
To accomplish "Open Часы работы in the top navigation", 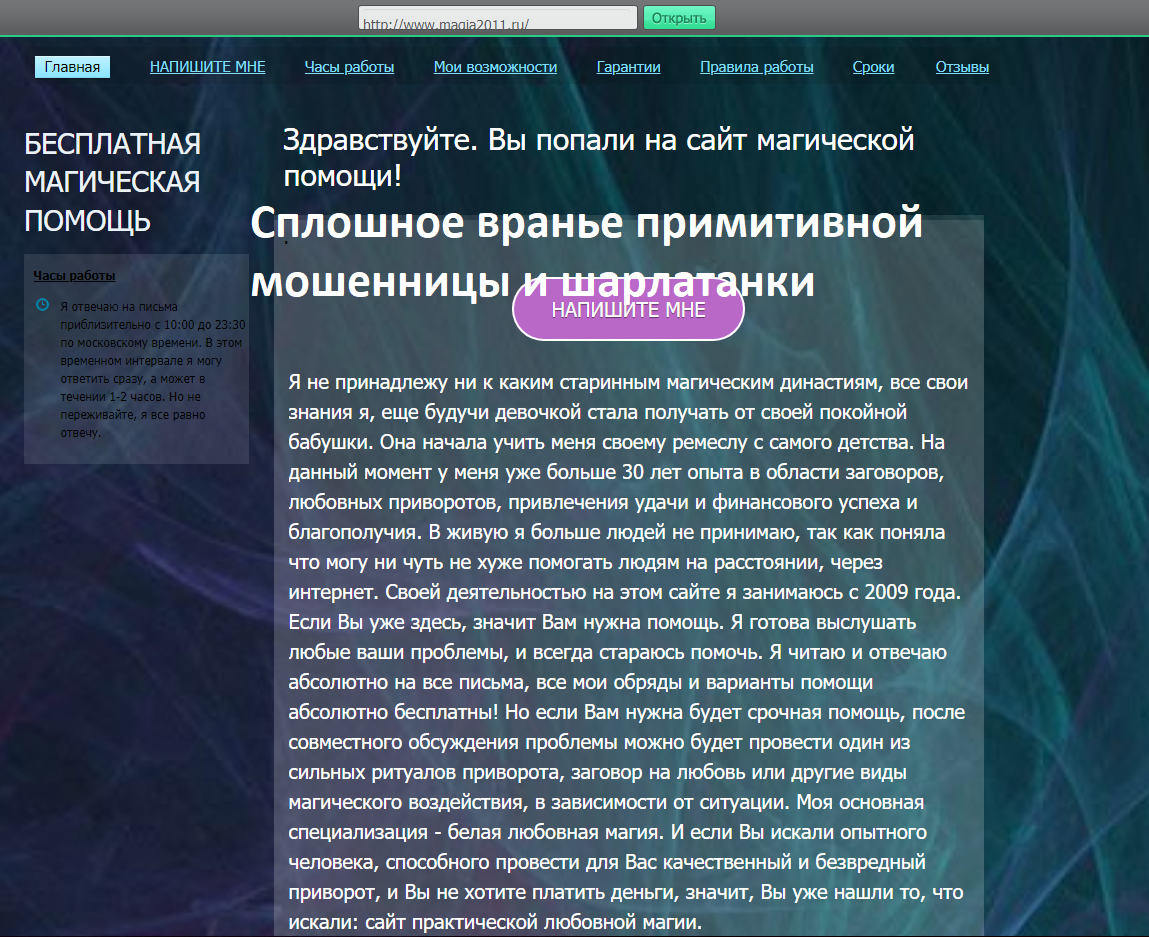I will point(349,67).
